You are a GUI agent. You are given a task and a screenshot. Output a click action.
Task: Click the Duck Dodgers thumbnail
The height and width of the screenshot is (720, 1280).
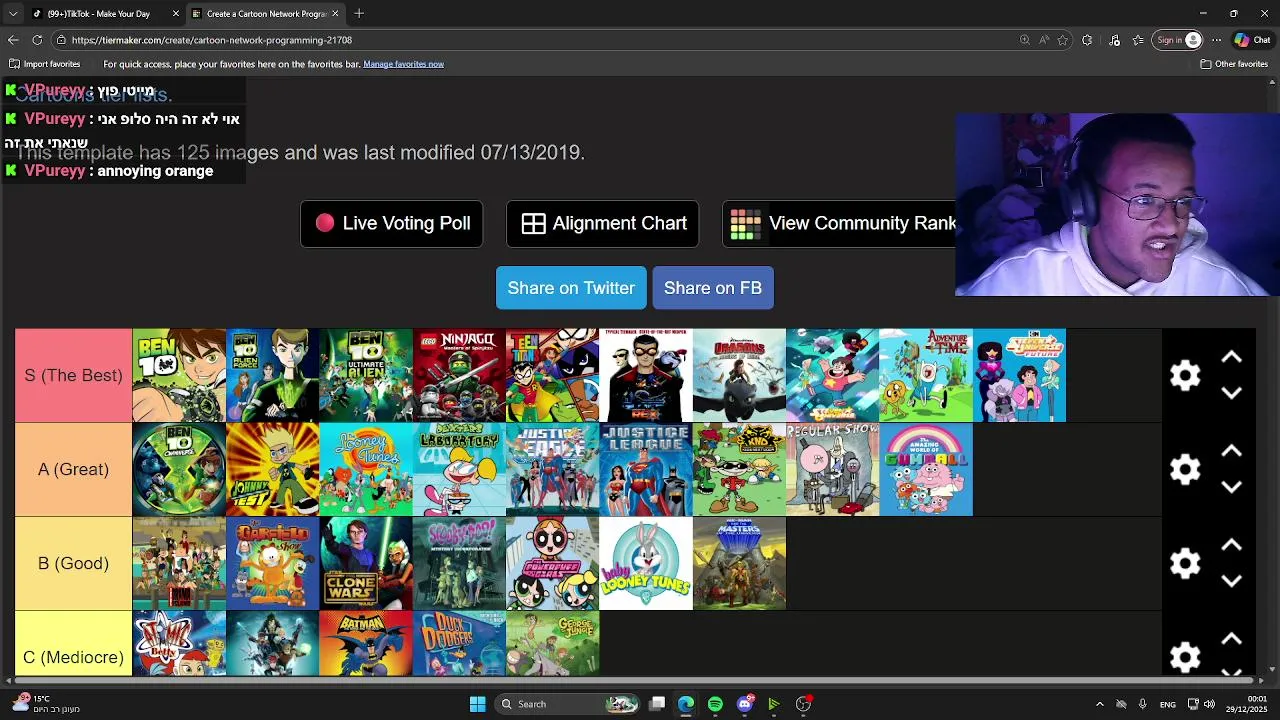coord(459,644)
